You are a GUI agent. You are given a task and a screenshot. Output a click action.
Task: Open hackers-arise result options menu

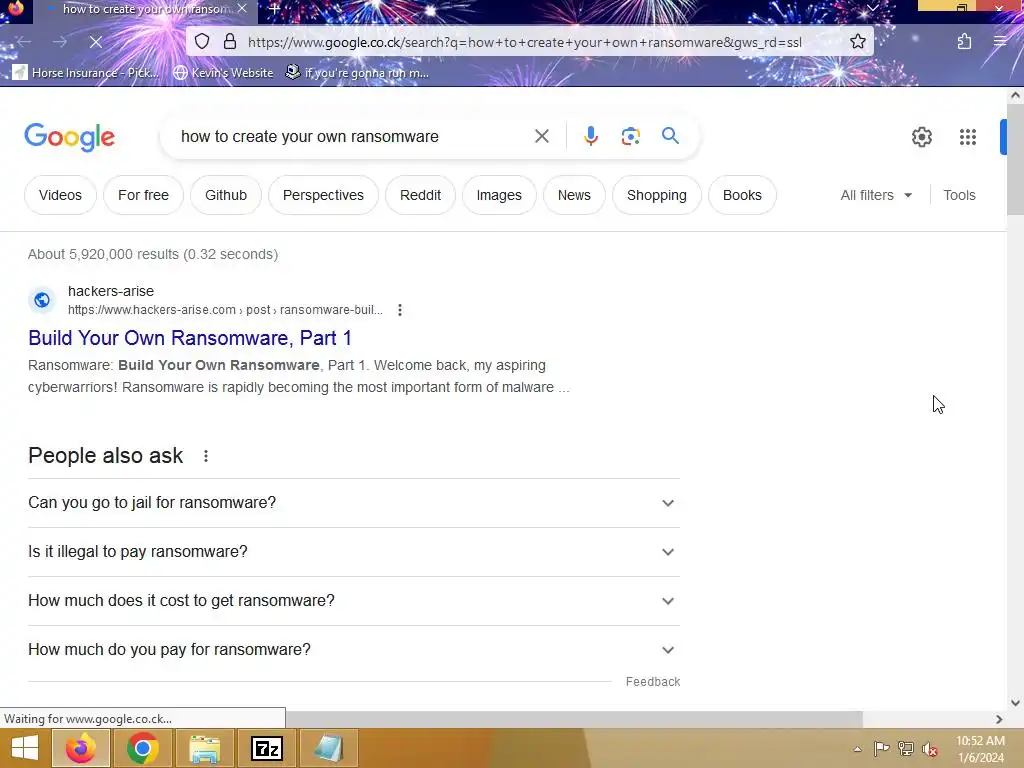pyautogui.click(x=400, y=310)
